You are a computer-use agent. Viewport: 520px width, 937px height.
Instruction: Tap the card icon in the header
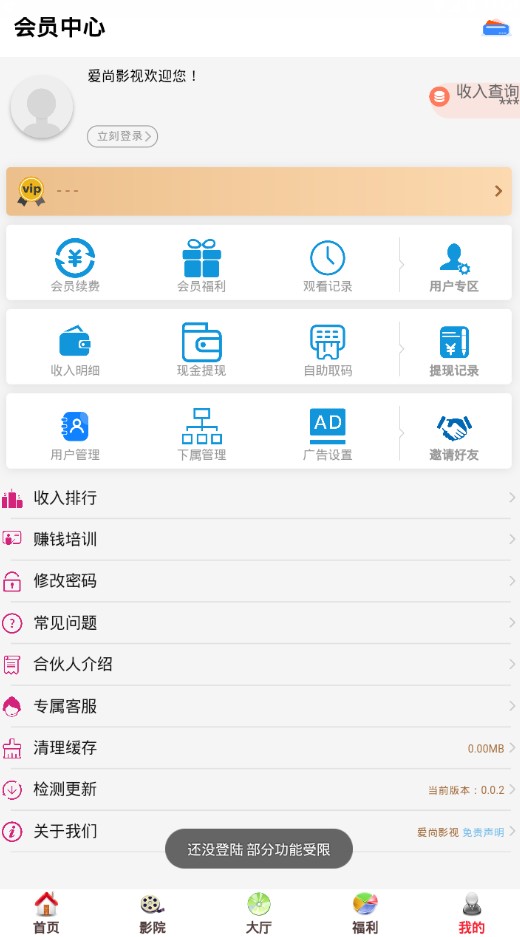[x=496, y=28]
